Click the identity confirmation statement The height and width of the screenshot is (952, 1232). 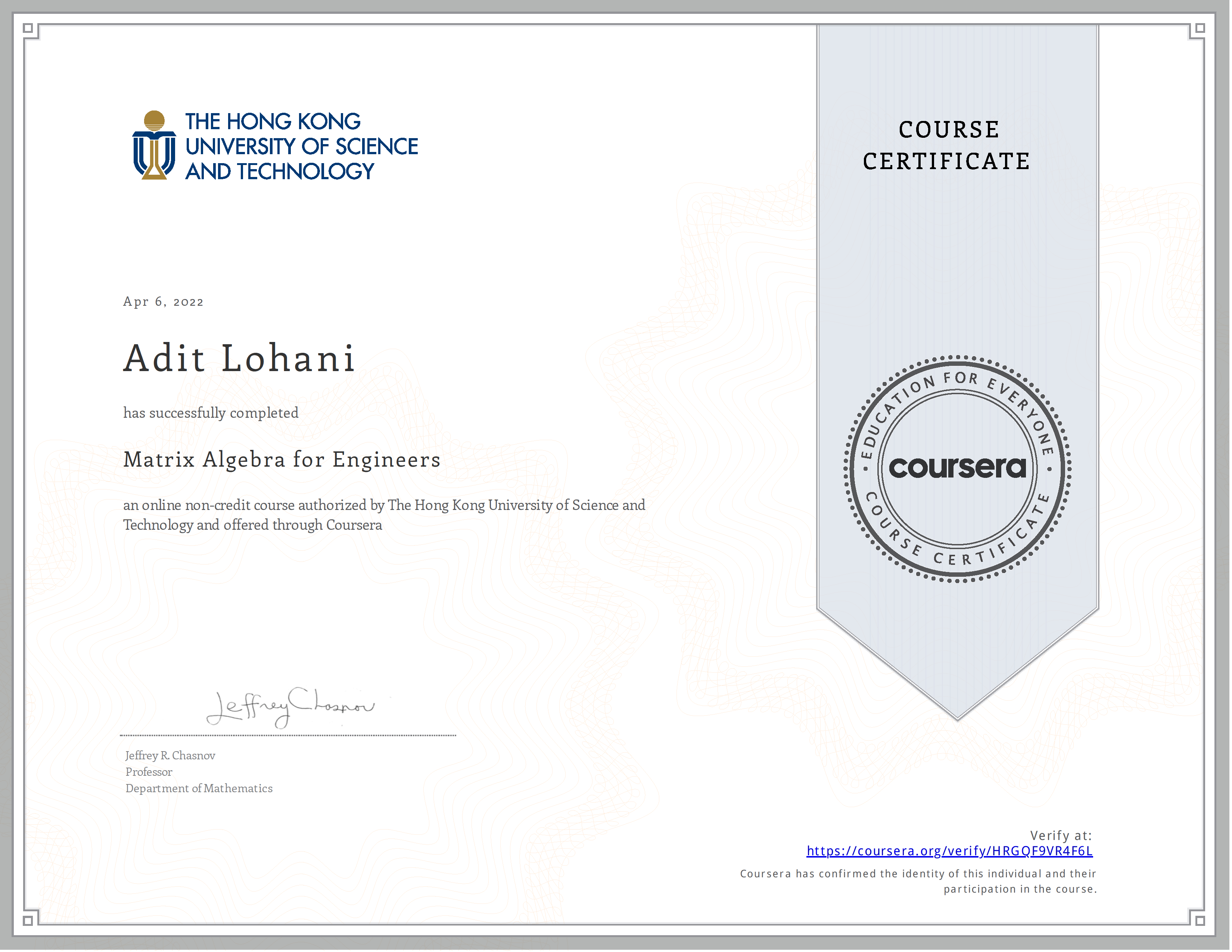(x=919, y=882)
